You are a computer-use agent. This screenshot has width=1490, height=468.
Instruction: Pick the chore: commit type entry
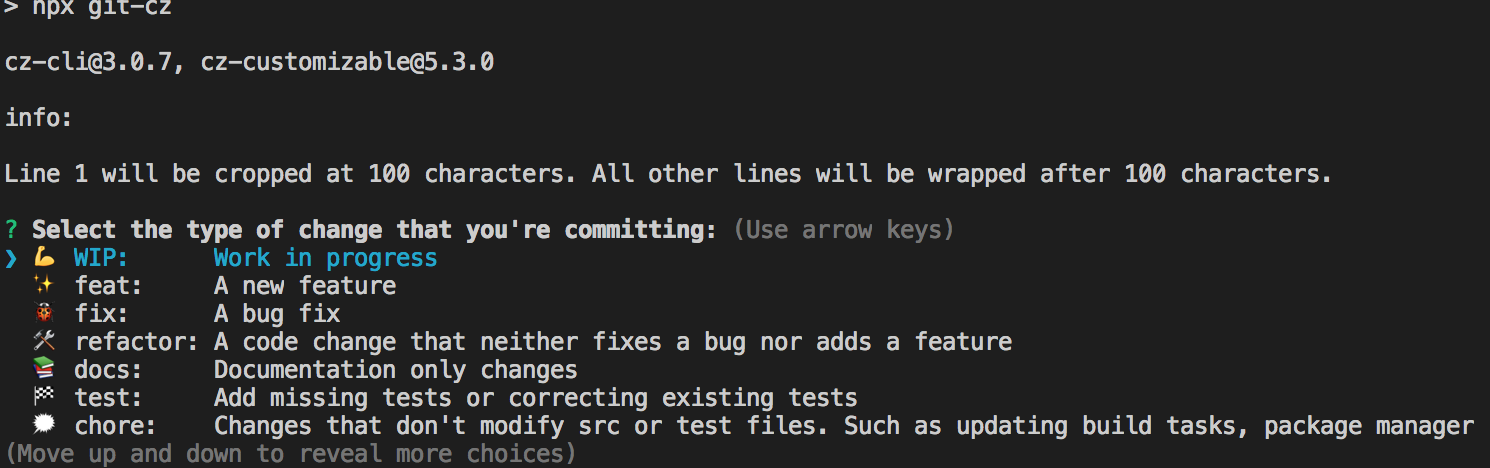[115, 426]
